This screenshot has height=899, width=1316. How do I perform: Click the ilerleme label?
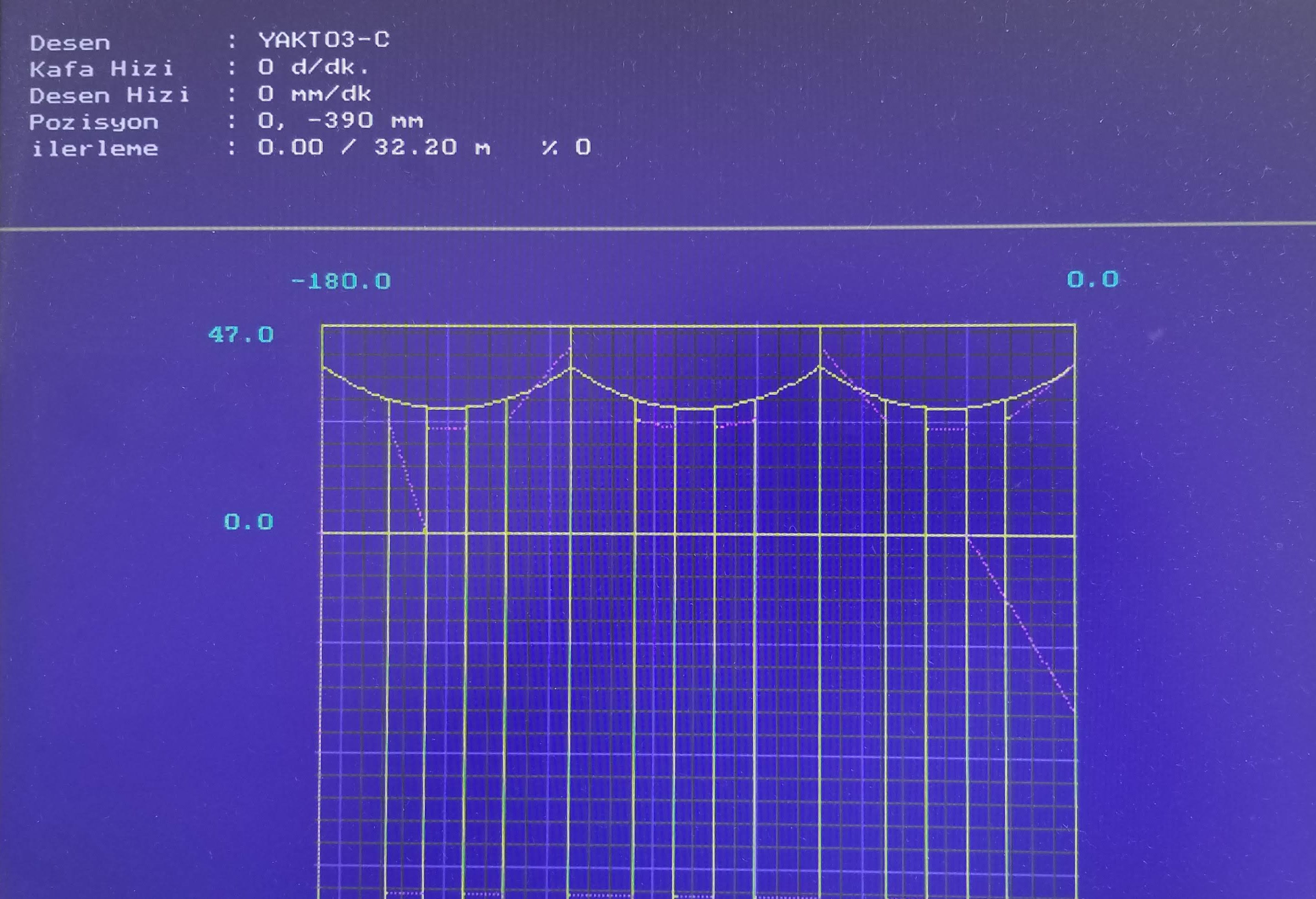[x=95, y=148]
